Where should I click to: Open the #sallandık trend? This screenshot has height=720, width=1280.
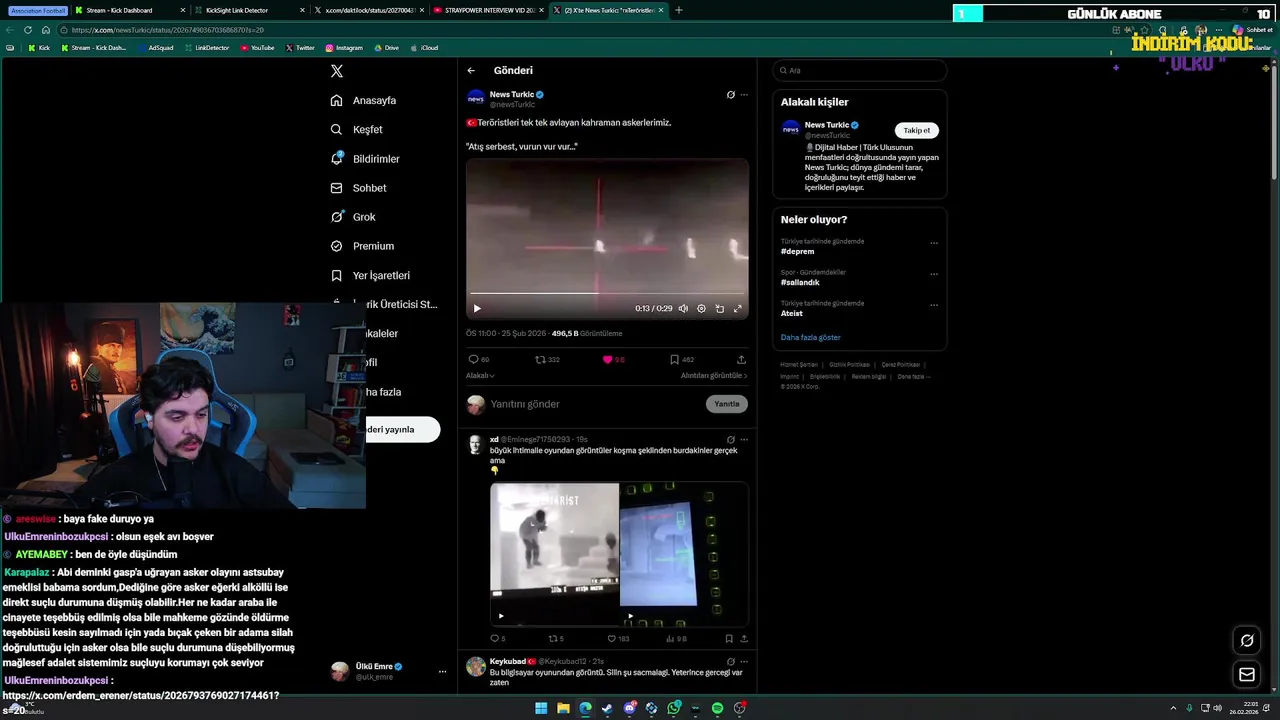coord(800,282)
